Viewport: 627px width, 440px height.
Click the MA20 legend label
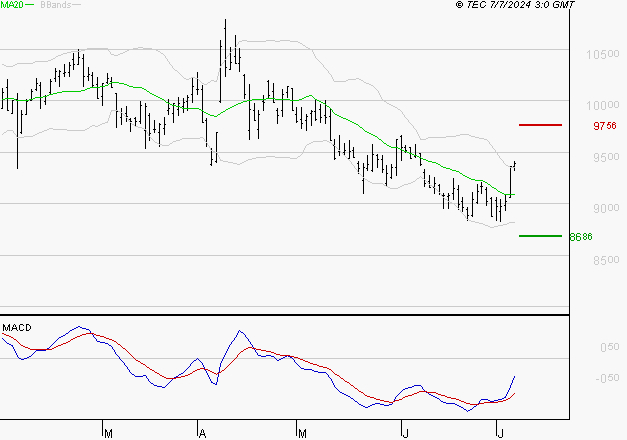click(12, 5)
